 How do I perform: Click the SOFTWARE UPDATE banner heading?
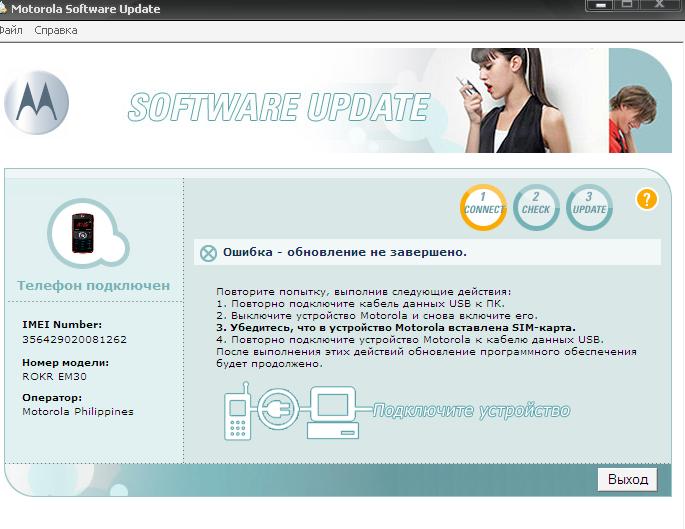[279, 107]
